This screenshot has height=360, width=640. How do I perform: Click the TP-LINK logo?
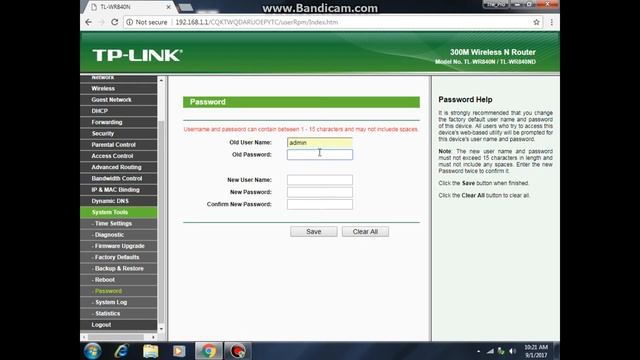(137, 55)
